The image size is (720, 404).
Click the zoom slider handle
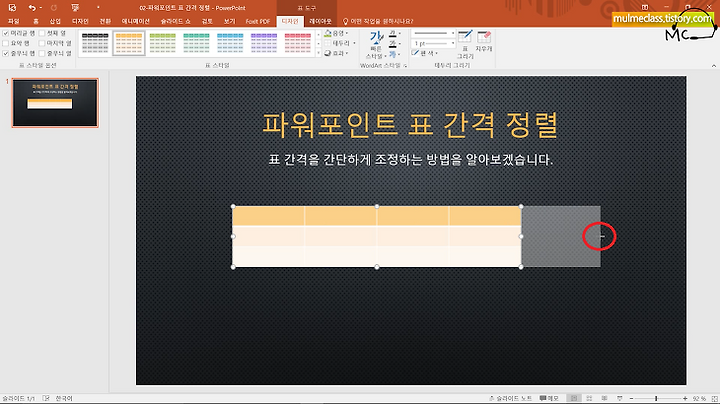tap(656, 398)
